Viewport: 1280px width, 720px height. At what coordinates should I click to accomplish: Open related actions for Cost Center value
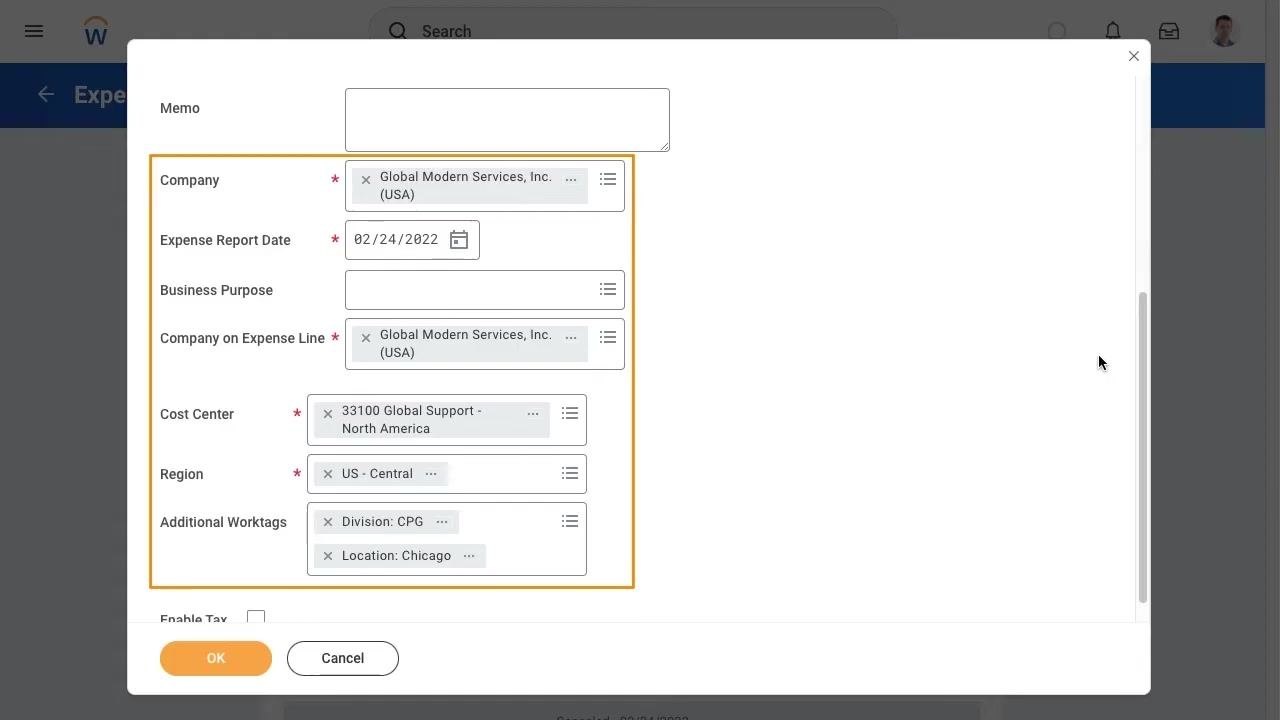533,414
